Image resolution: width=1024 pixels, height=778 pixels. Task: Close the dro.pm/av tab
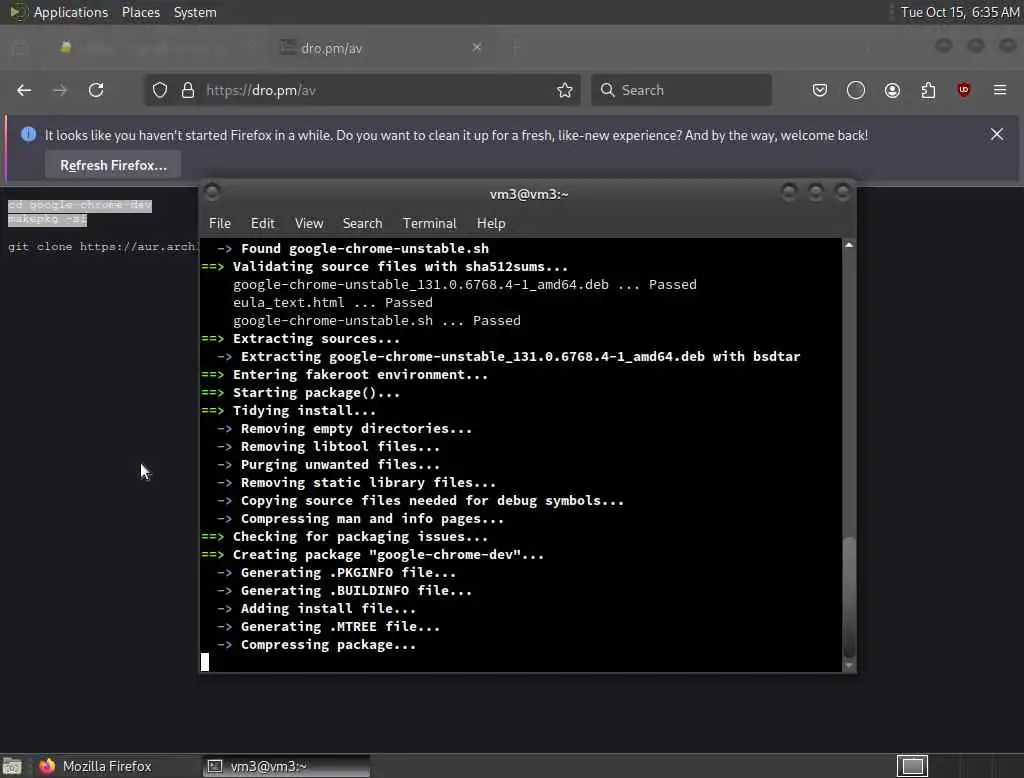(x=477, y=47)
